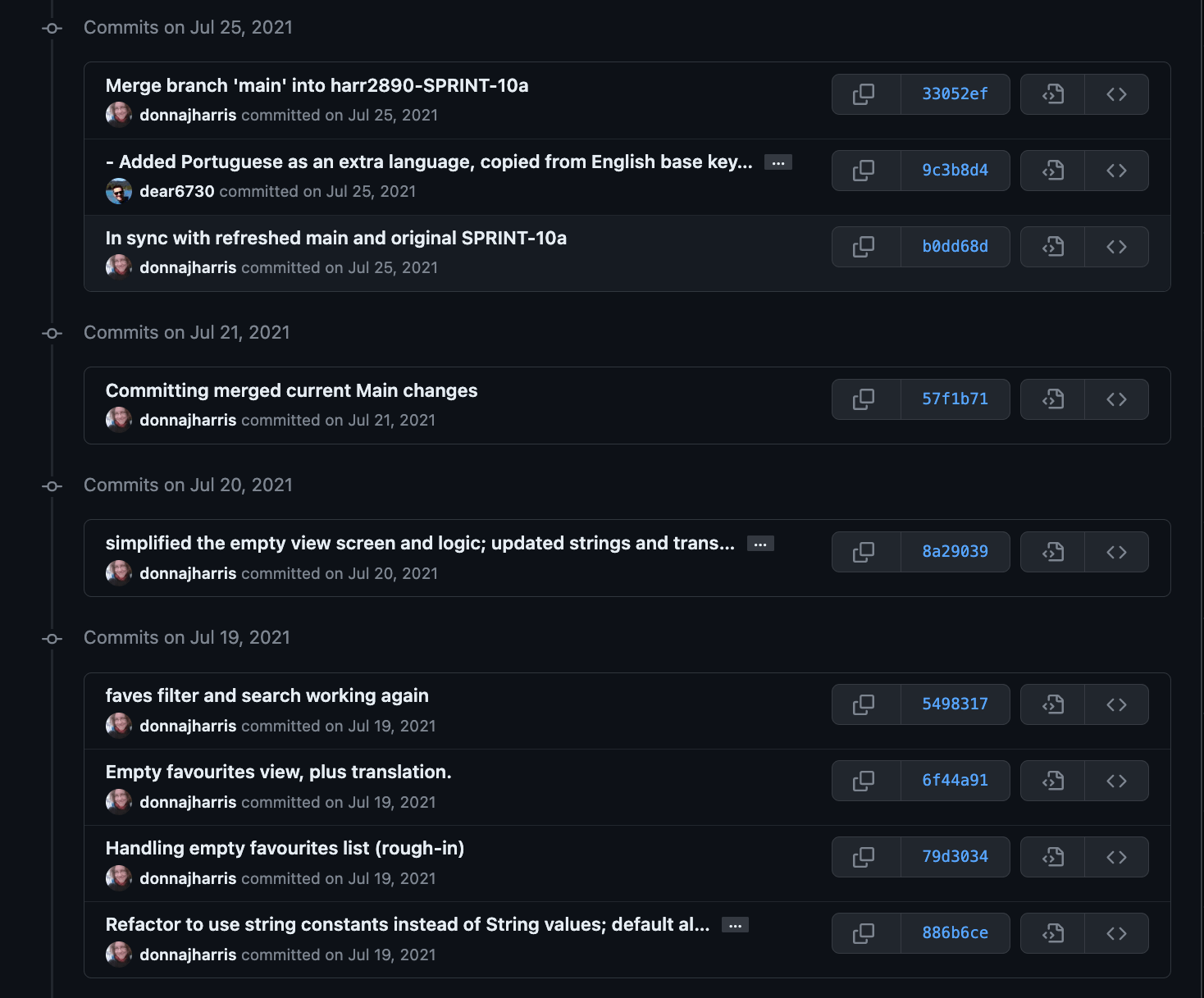The image size is (1204, 998).
Task: View commit details icon for 9c3b8d4
Action: point(1053,171)
